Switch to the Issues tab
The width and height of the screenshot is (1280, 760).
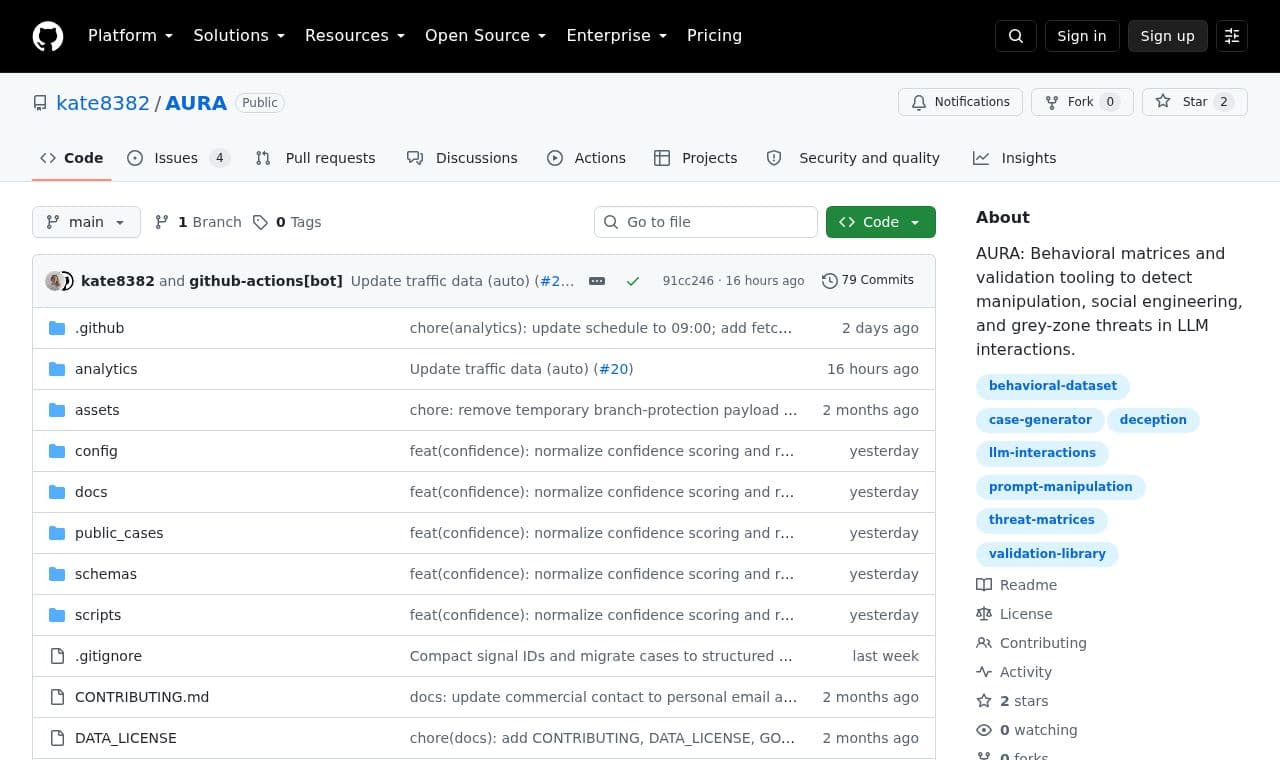point(179,158)
